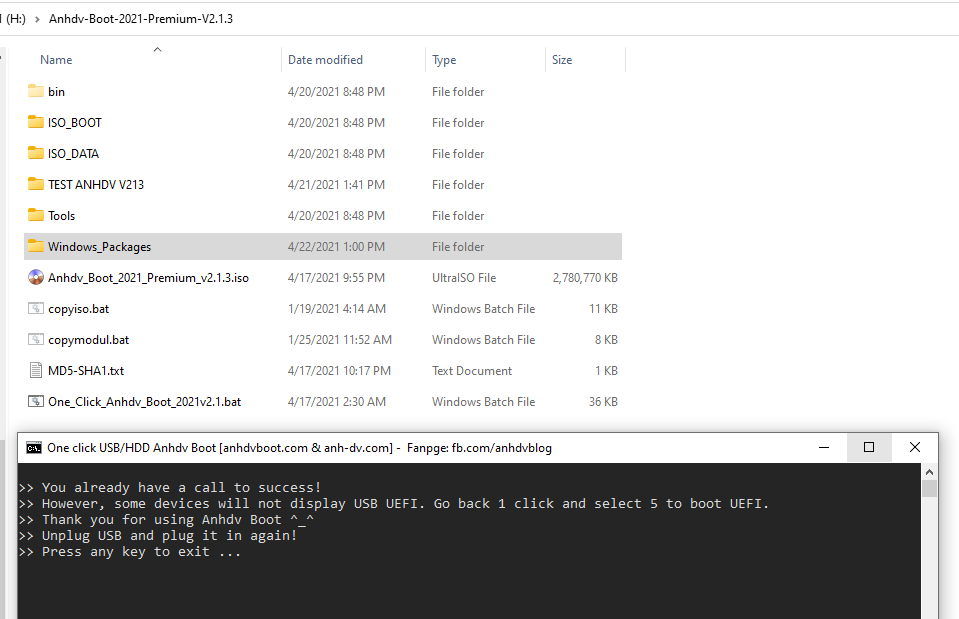
Task: Click the UltraISO File type cell
Action: tap(464, 278)
